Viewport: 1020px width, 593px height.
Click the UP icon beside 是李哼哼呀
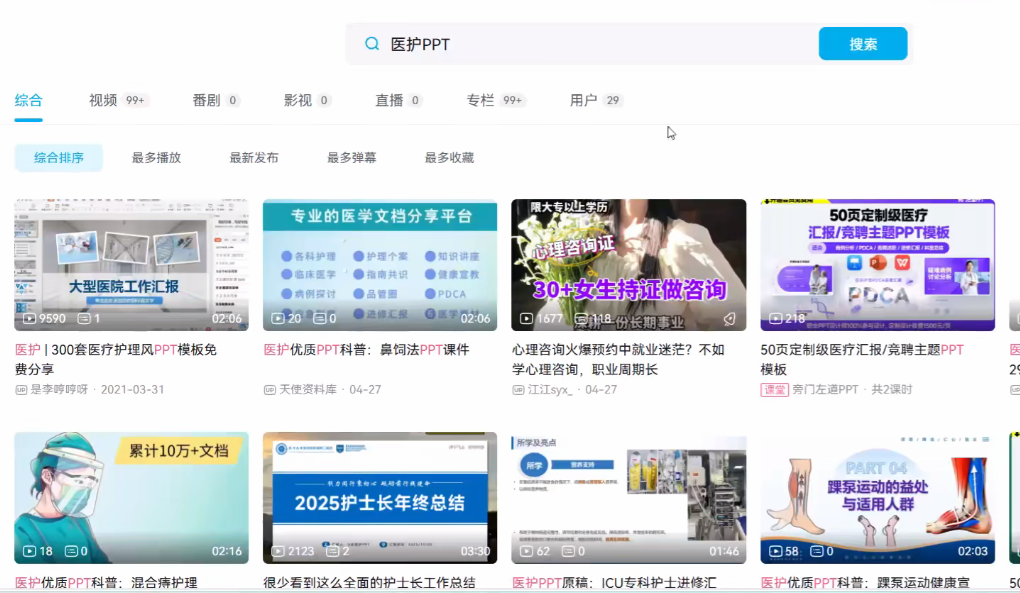(x=21, y=390)
